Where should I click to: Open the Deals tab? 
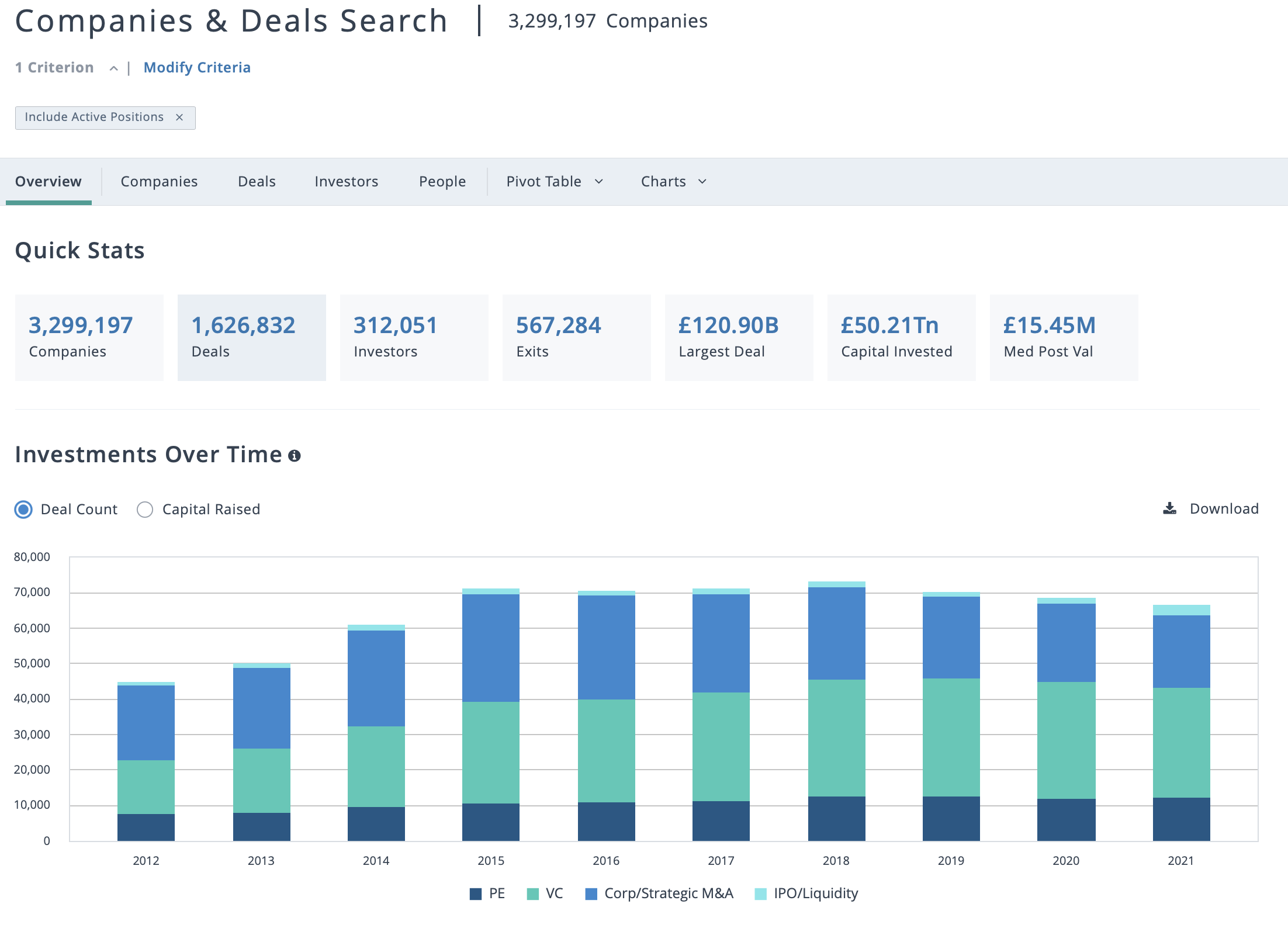pyautogui.click(x=257, y=182)
